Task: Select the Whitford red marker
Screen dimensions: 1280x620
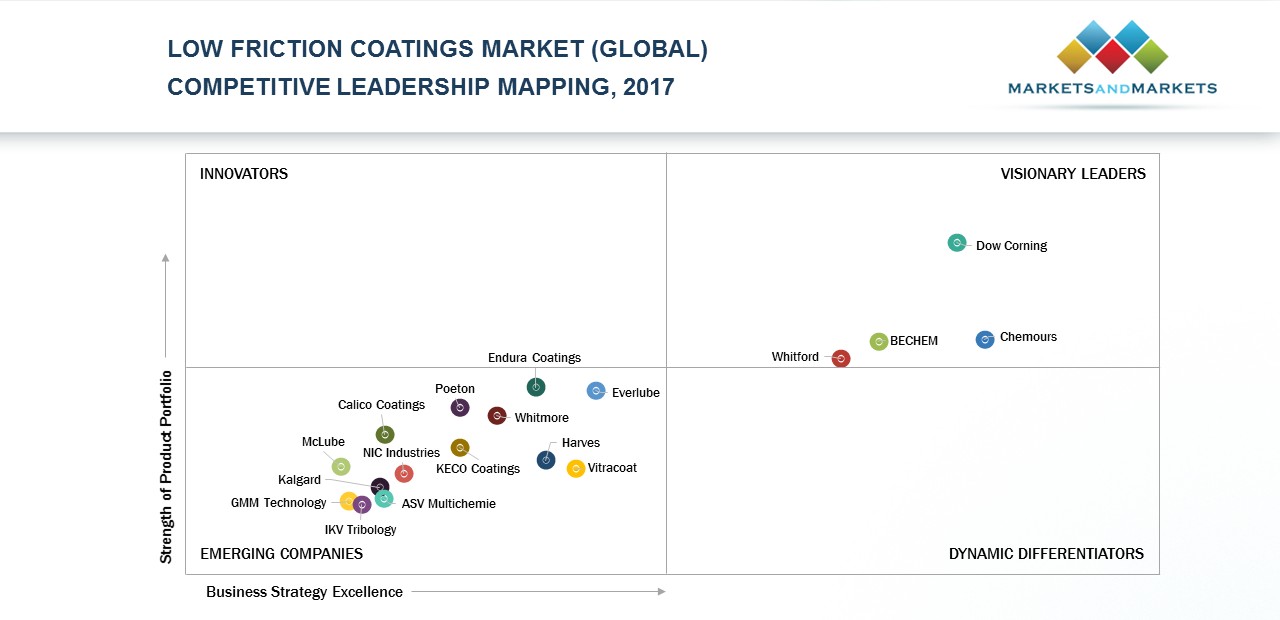Action: coord(841,358)
